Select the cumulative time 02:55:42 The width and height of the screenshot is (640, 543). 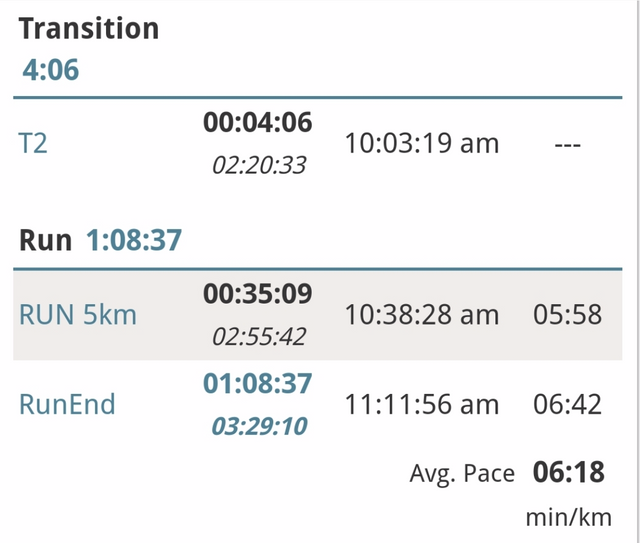pos(258,337)
